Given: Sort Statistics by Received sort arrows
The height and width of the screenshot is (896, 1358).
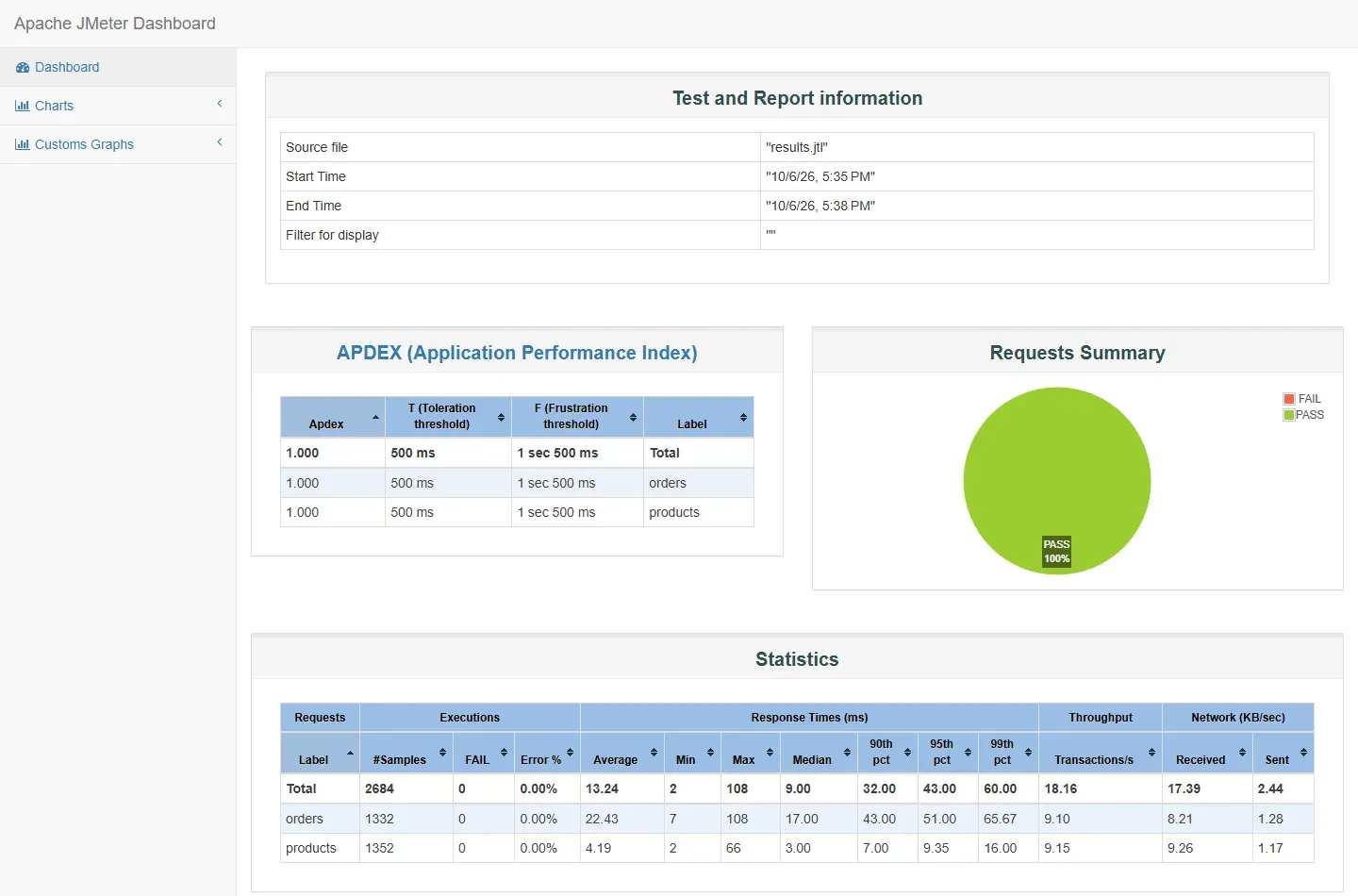Looking at the screenshot, I should [x=1242, y=753].
